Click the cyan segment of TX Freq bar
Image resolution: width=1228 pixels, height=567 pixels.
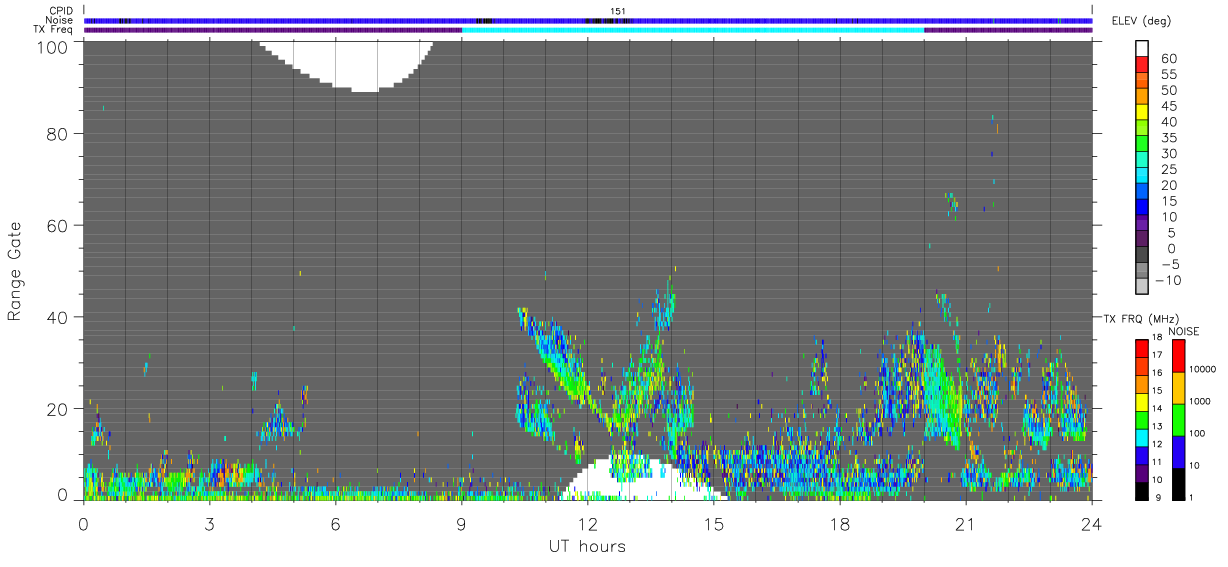(x=693, y=30)
